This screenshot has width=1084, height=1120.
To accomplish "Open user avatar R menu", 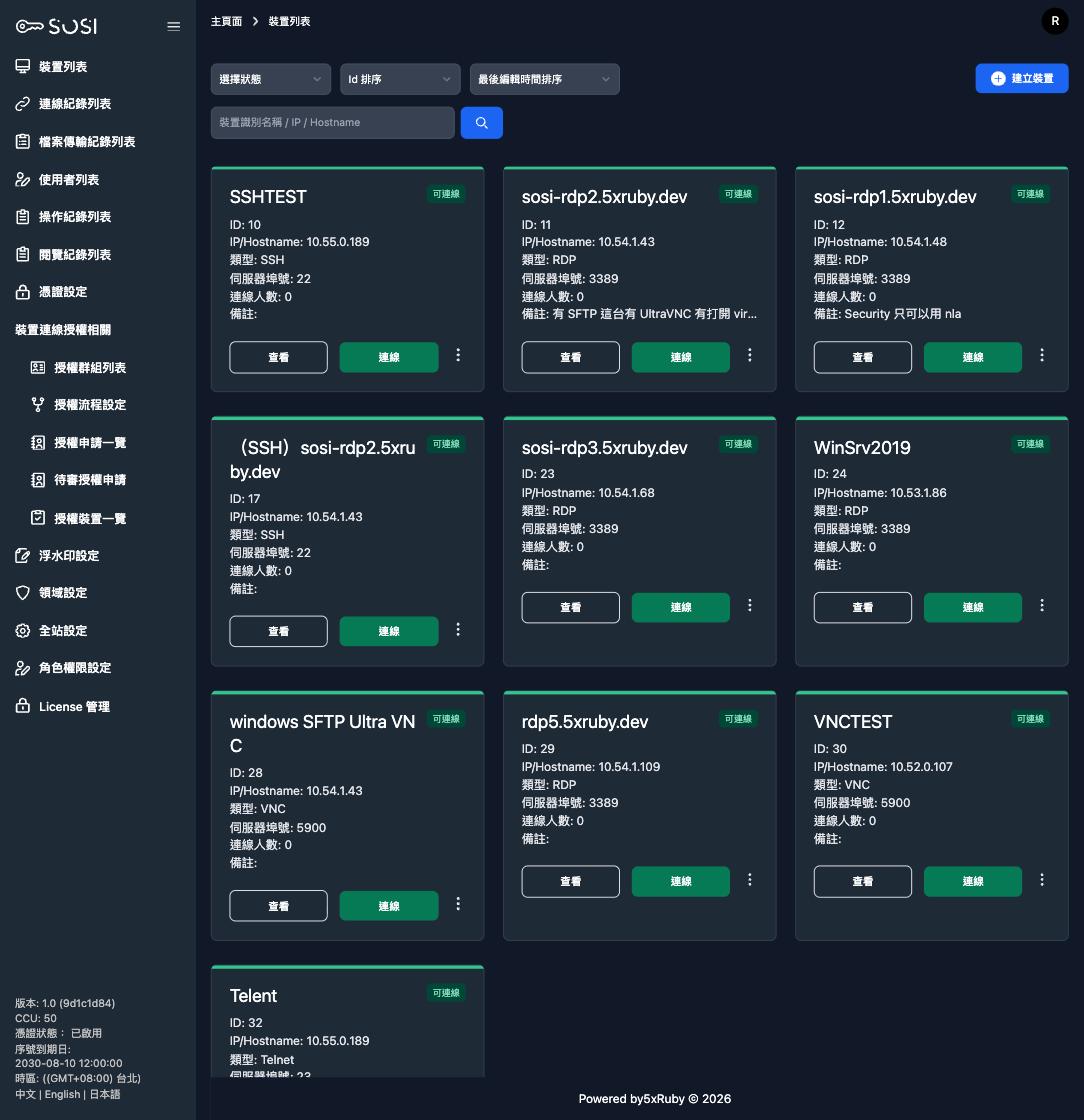I will tap(1055, 21).
